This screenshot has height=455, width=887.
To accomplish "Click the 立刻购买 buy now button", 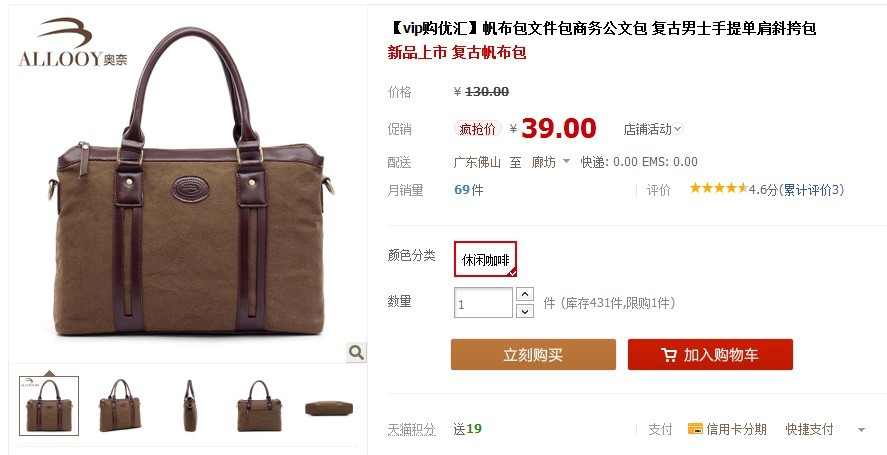I will point(533,355).
